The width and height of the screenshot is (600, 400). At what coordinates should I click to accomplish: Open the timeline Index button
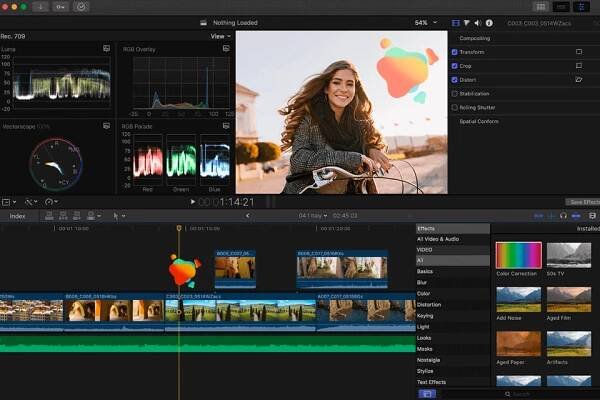(17, 216)
